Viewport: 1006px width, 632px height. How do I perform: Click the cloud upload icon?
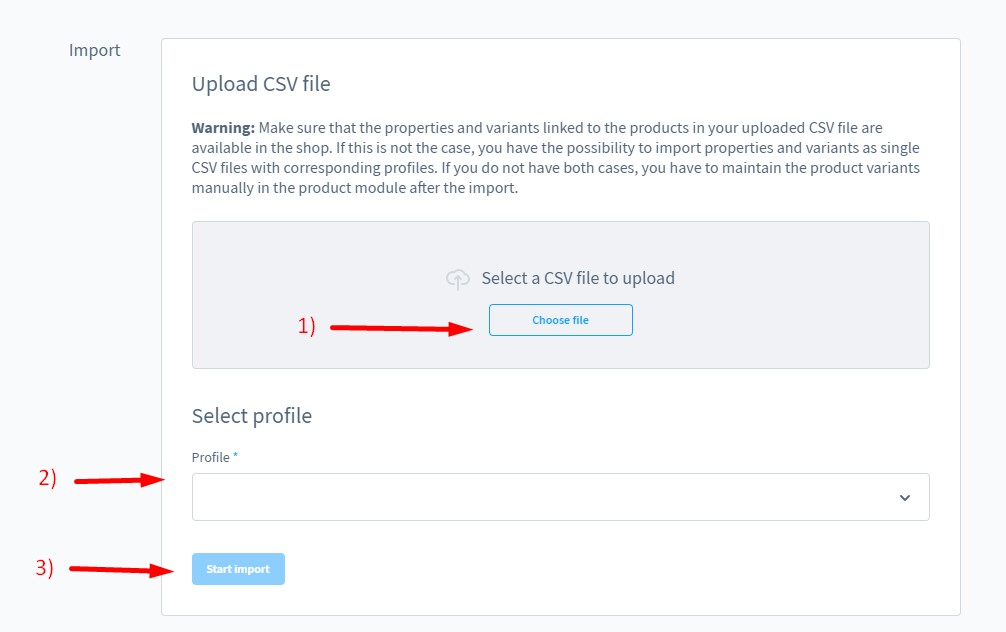pos(457,278)
